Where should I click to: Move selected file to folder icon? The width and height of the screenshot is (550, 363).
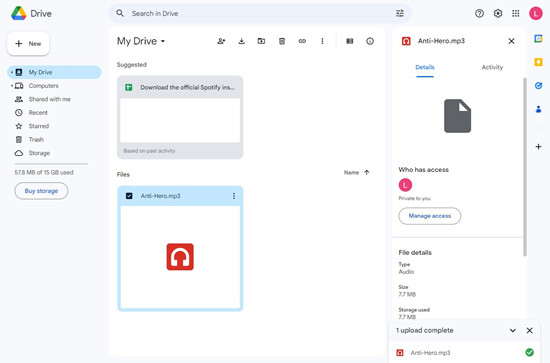click(x=261, y=41)
